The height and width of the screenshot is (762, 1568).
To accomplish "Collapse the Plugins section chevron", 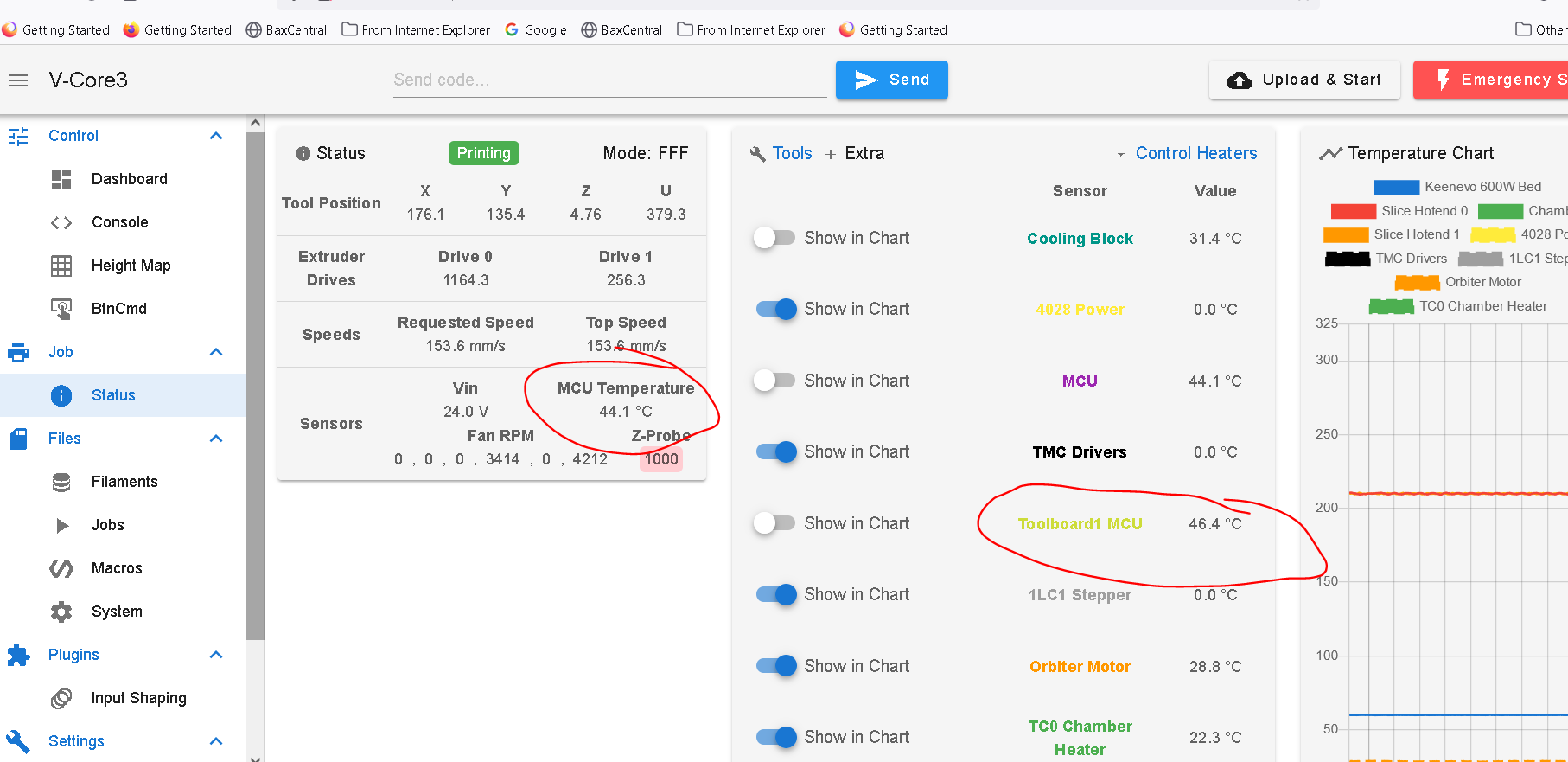I will (x=216, y=655).
